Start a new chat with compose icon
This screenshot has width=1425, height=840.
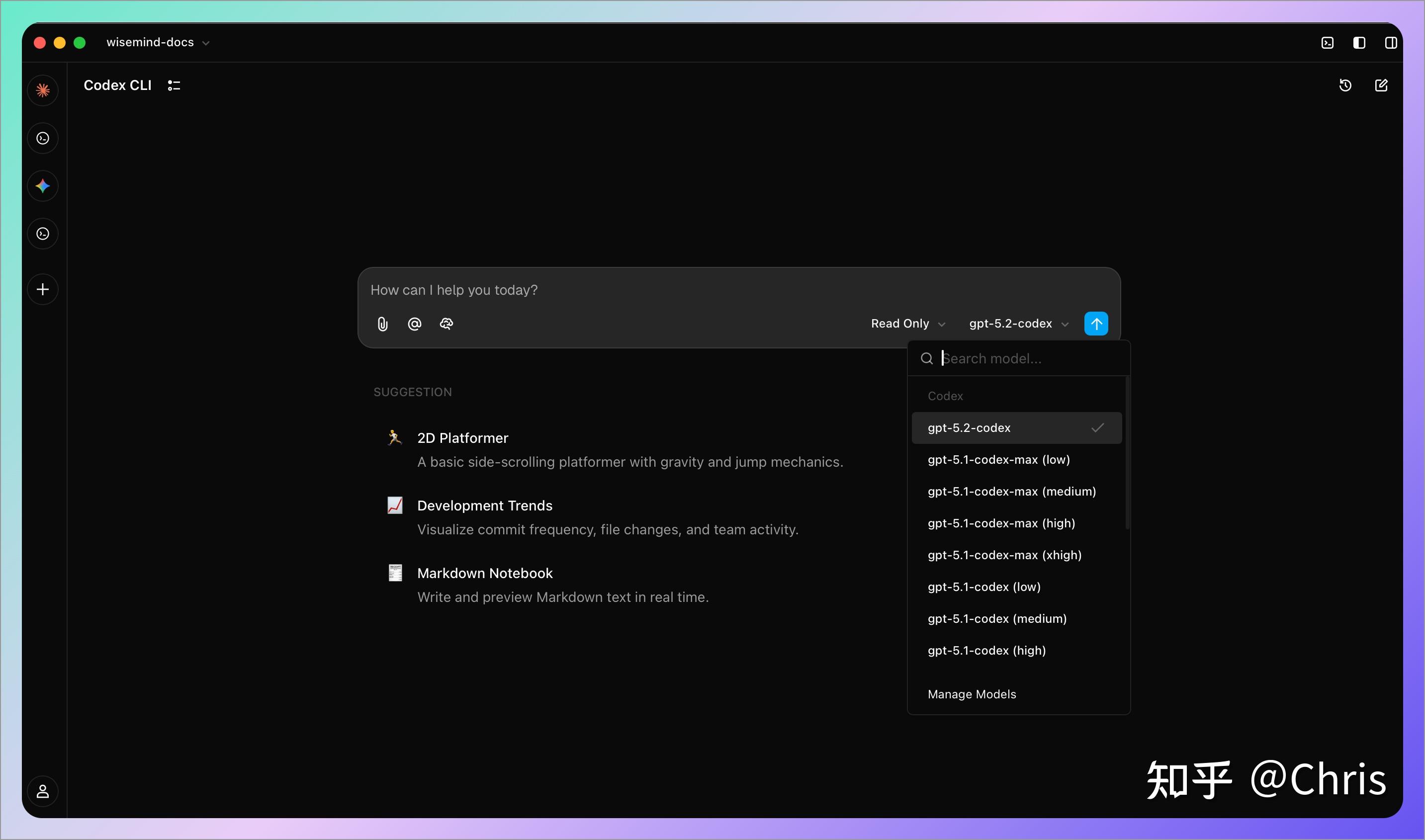1381,85
